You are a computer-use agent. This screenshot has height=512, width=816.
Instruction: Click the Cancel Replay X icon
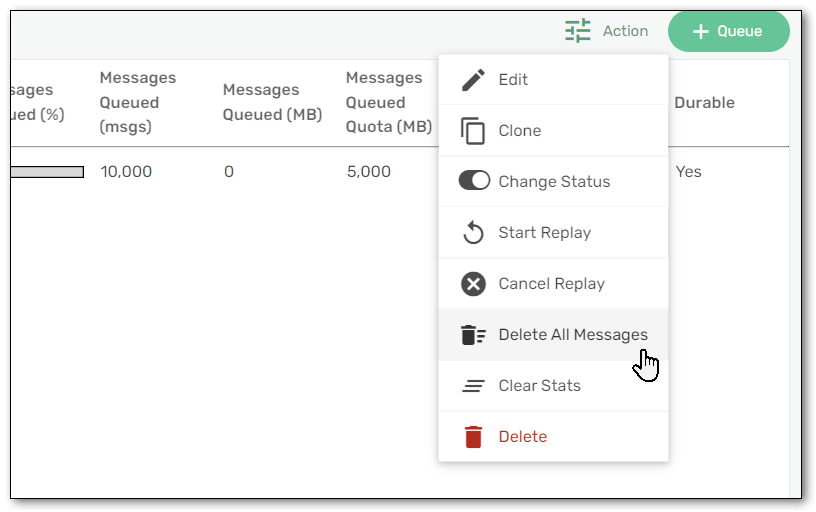click(x=473, y=284)
